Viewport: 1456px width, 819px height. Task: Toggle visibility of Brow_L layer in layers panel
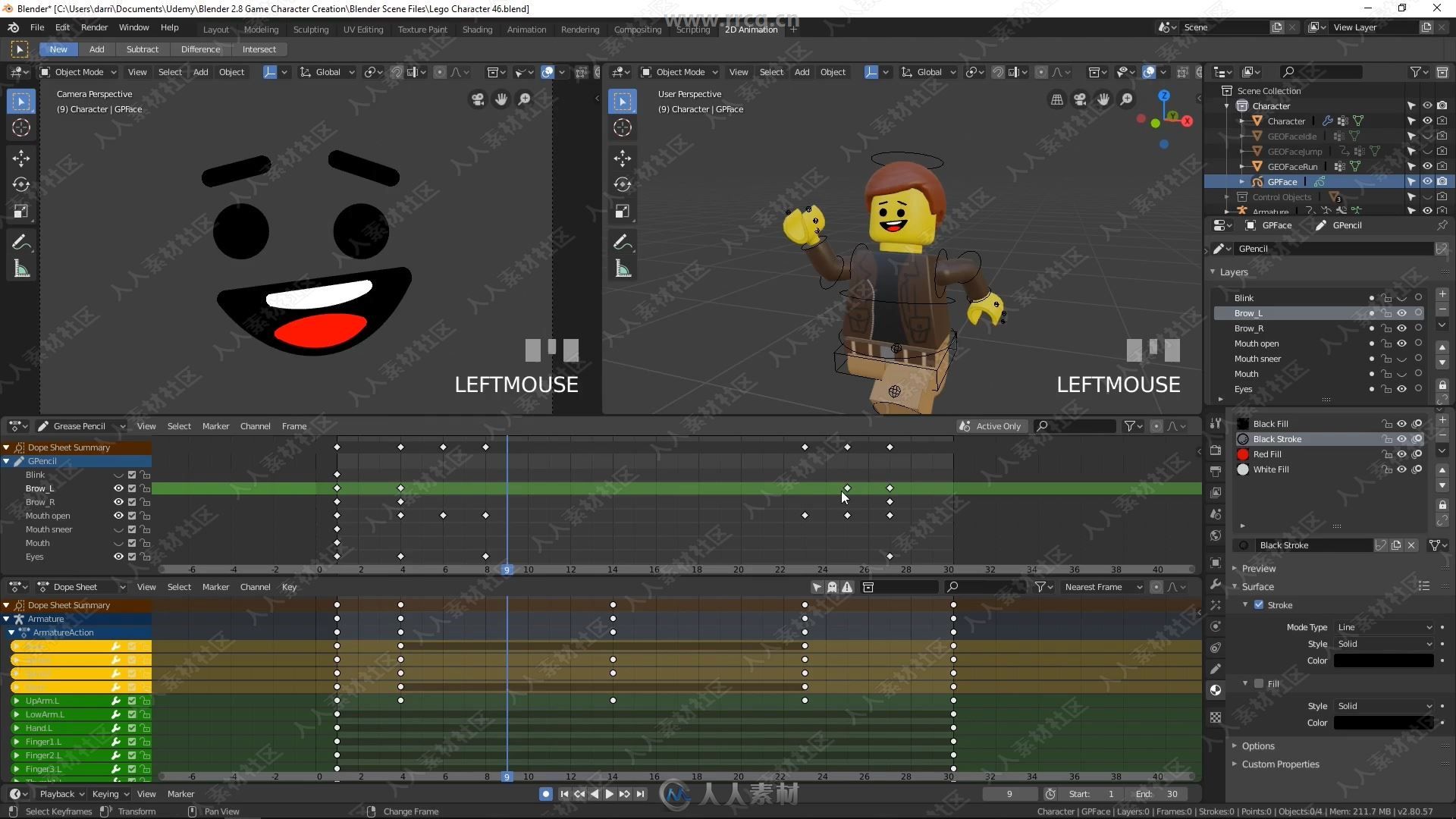click(1401, 313)
